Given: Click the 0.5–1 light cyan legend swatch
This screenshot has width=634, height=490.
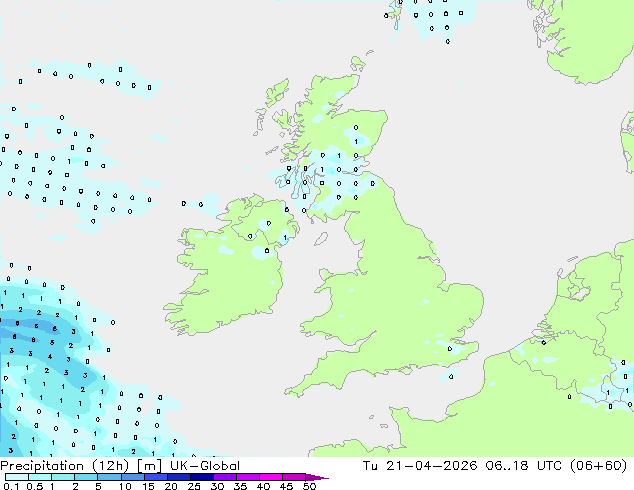Looking at the screenshot, I should (40, 477).
